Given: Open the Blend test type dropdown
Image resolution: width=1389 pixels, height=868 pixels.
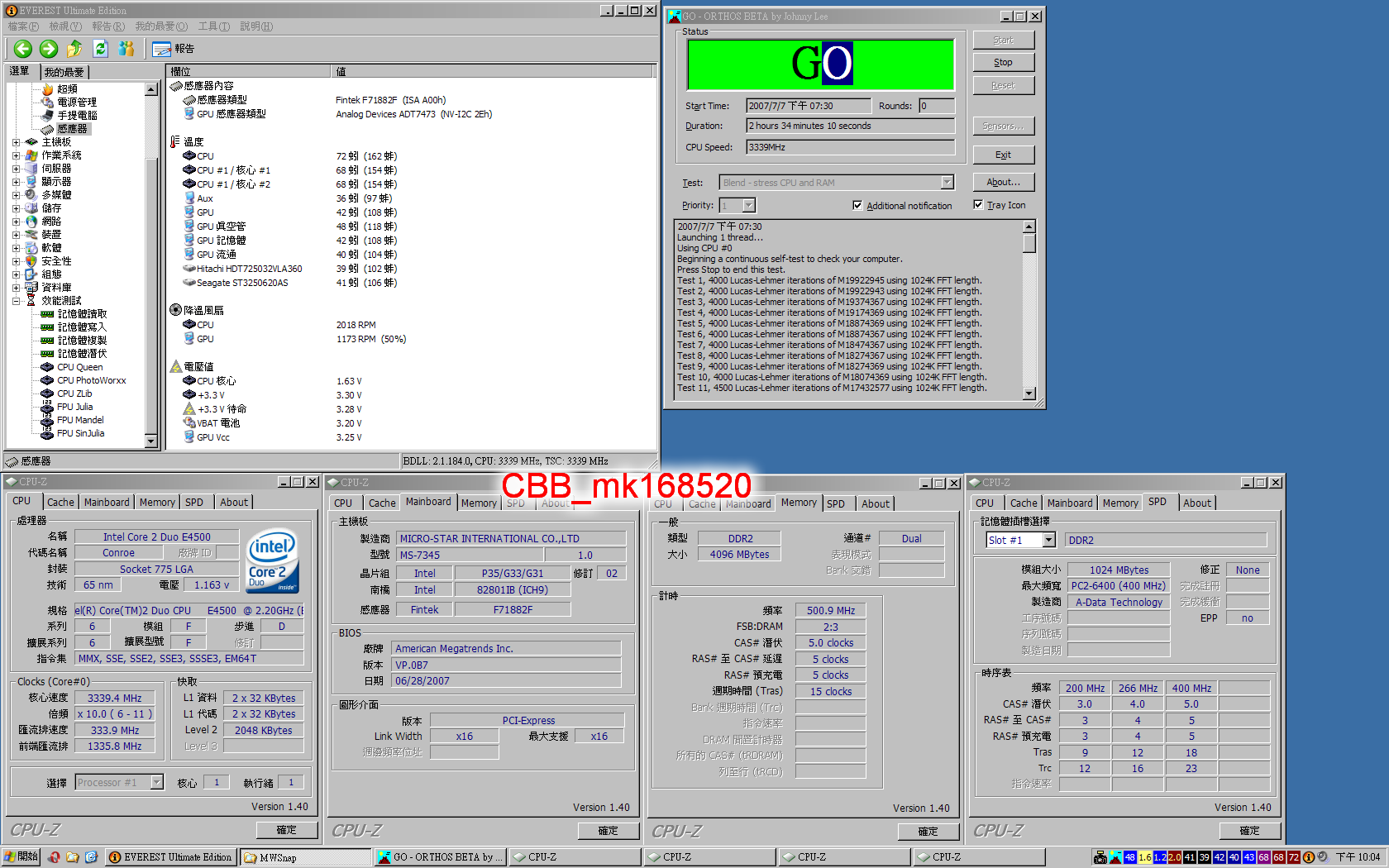Looking at the screenshot, I should pyautogui.click(x=947, y=183).
